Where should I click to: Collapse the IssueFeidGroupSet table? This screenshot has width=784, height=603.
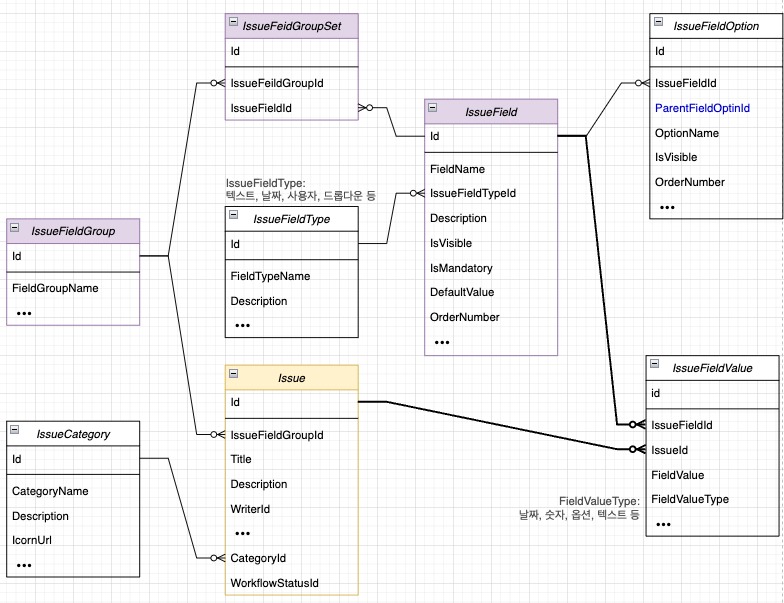(x=234, y=22)
